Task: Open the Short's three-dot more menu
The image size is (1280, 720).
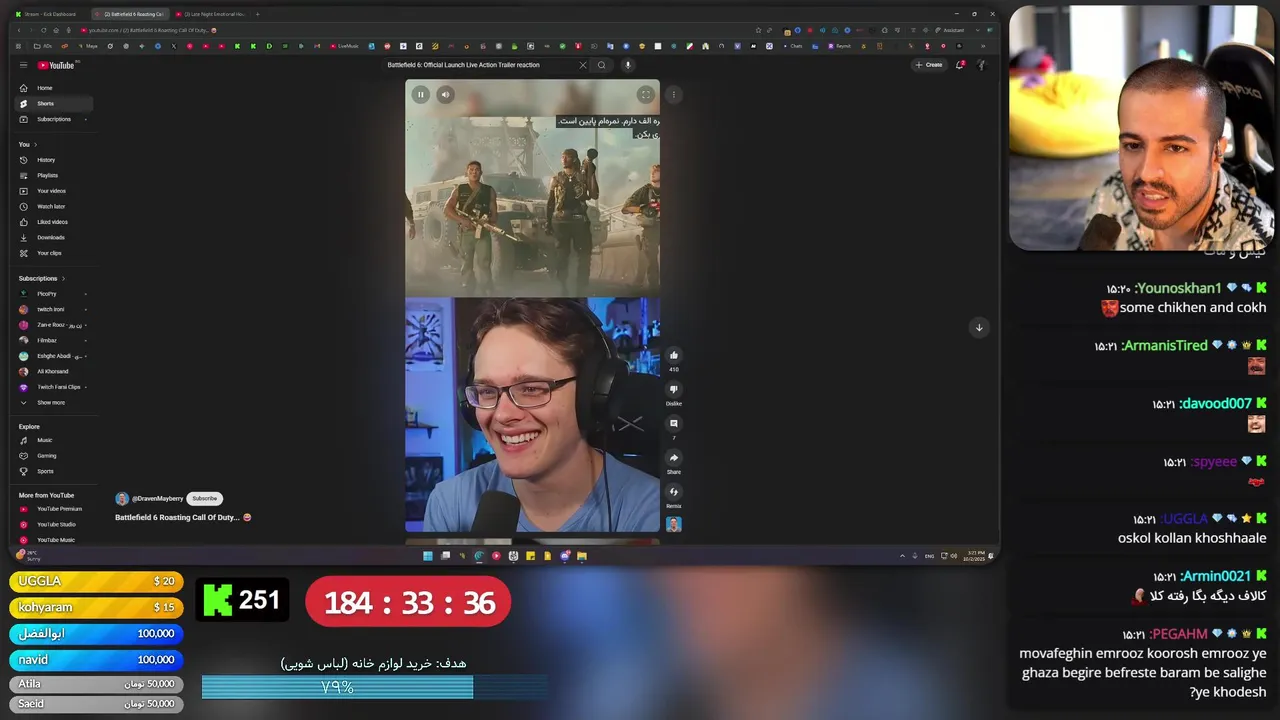Action: pos(674,95)
